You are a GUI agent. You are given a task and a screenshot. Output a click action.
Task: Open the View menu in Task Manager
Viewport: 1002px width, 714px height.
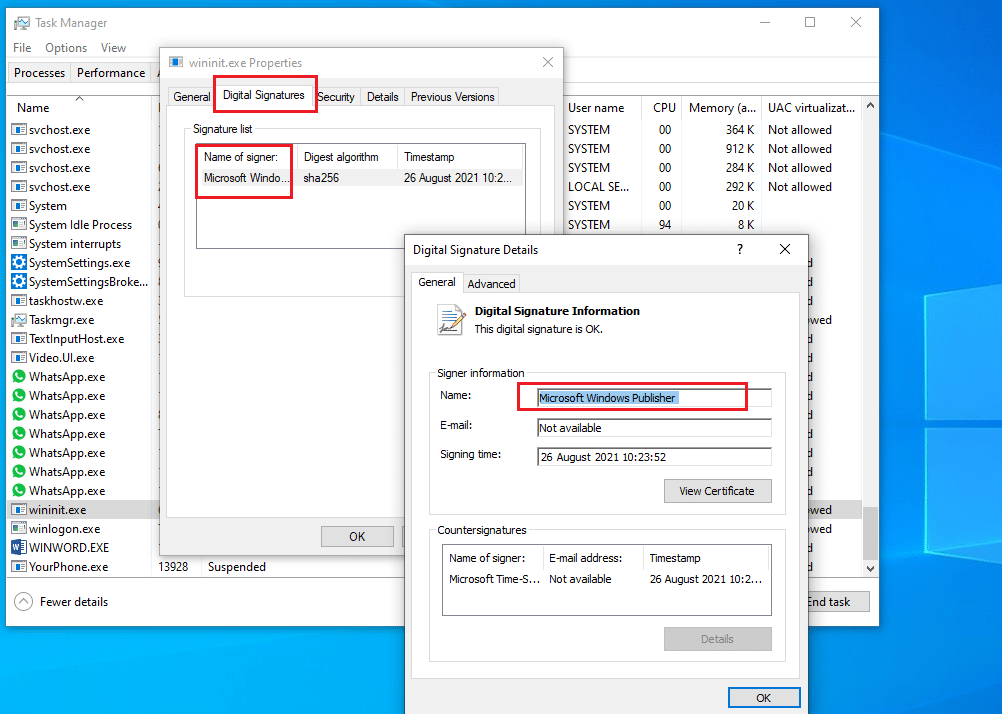coord(113,48)
